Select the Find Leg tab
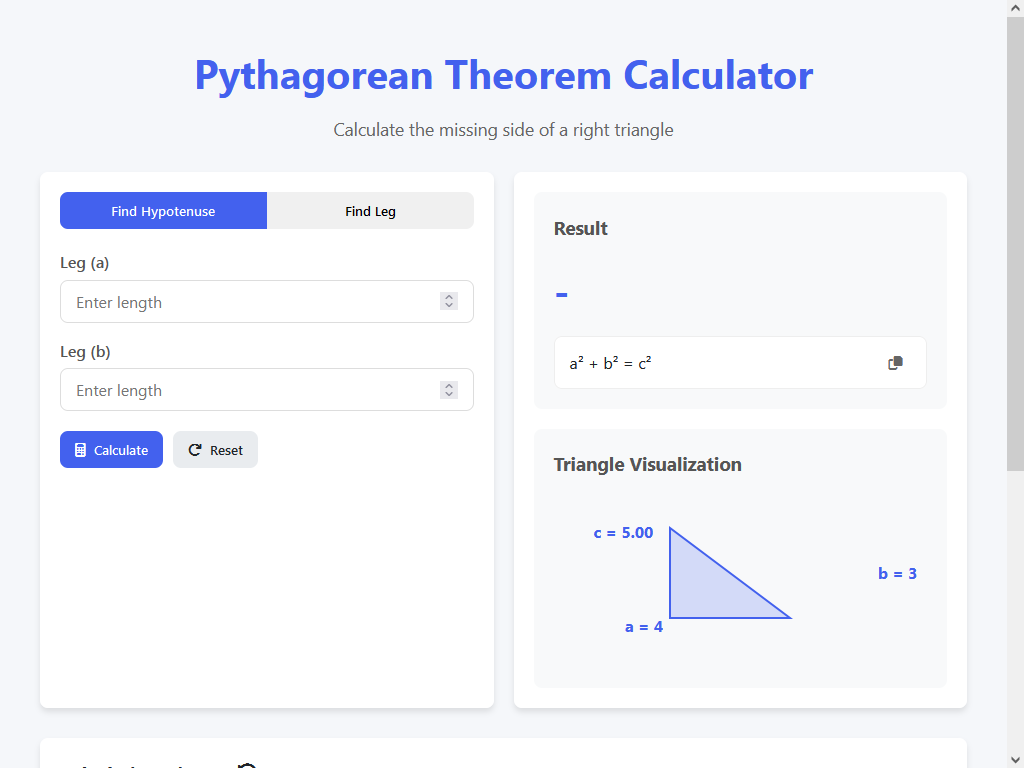Viewport: 1024px width, 768px height. click(370, 211)
